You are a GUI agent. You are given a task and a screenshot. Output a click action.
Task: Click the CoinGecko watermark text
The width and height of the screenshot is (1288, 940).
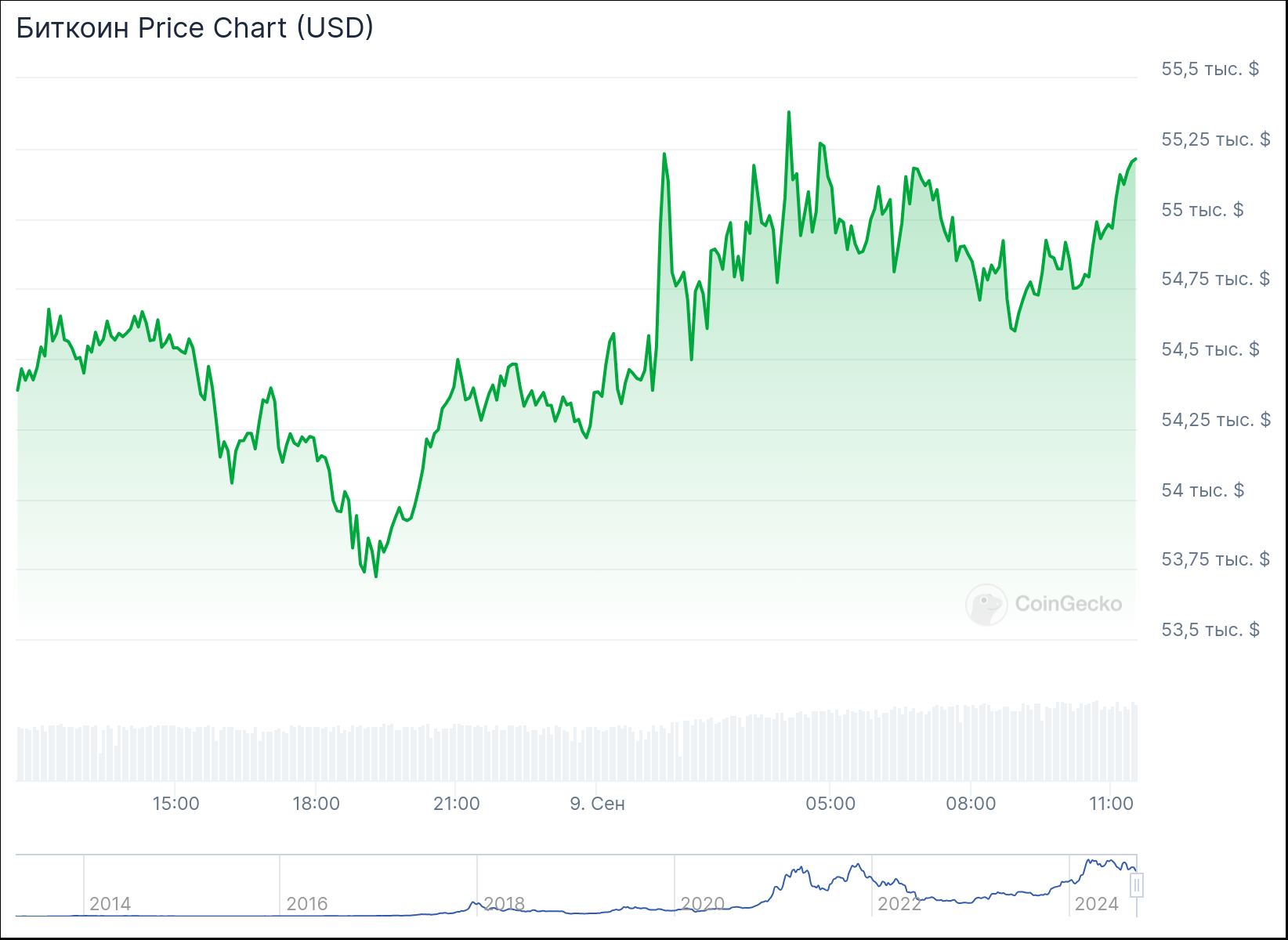[1068, 604]
